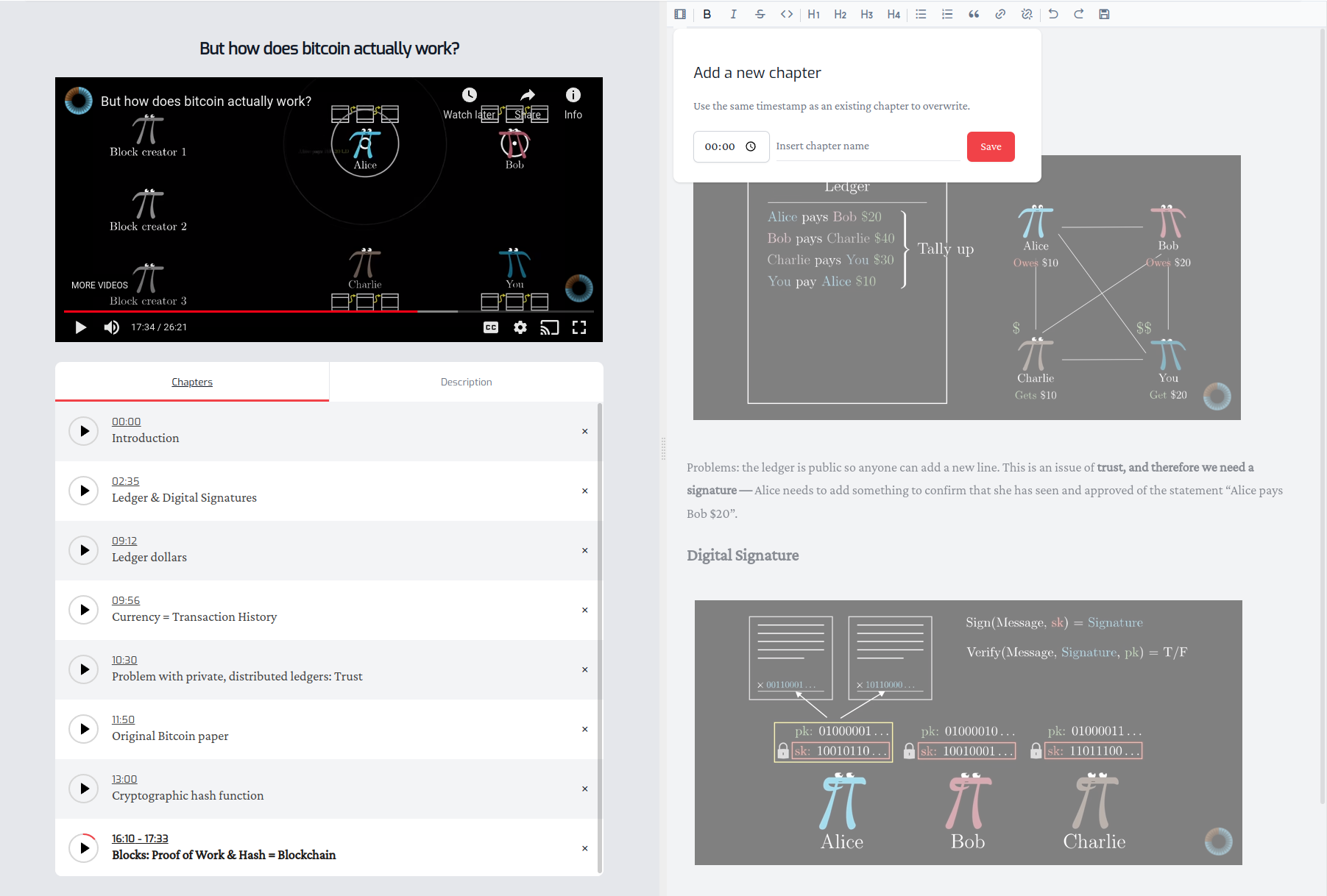Play the Introduction chapter
Image resolution: width=1327 pixels, height=896 pixels.
(84, 431)
